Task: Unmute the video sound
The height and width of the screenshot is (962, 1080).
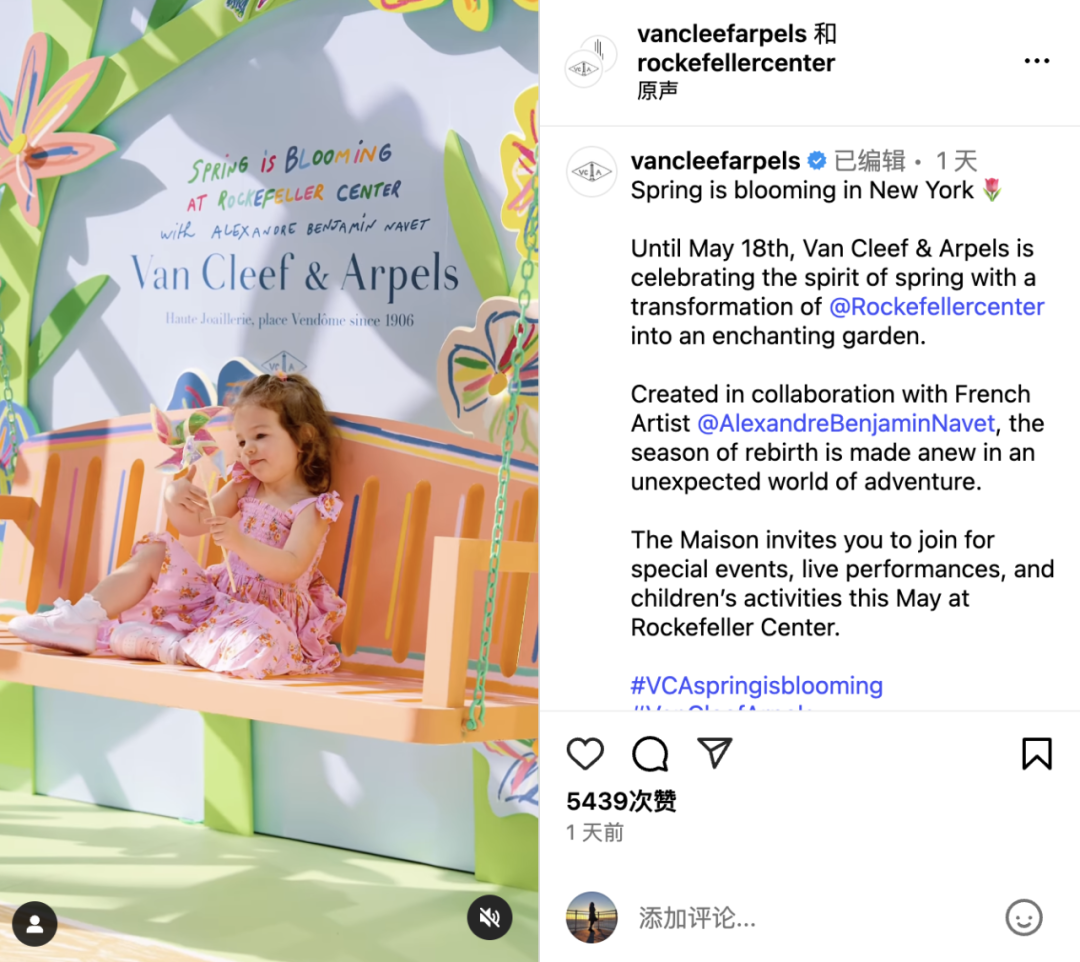Action: click(490, 917)
